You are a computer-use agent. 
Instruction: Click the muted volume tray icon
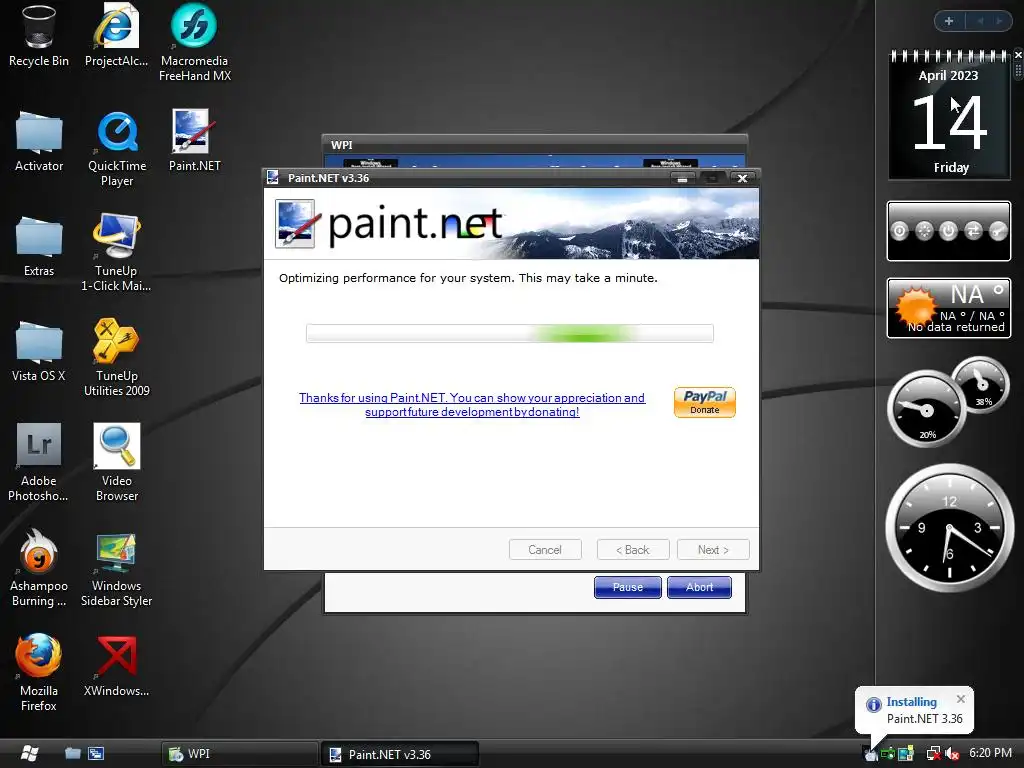952,754
